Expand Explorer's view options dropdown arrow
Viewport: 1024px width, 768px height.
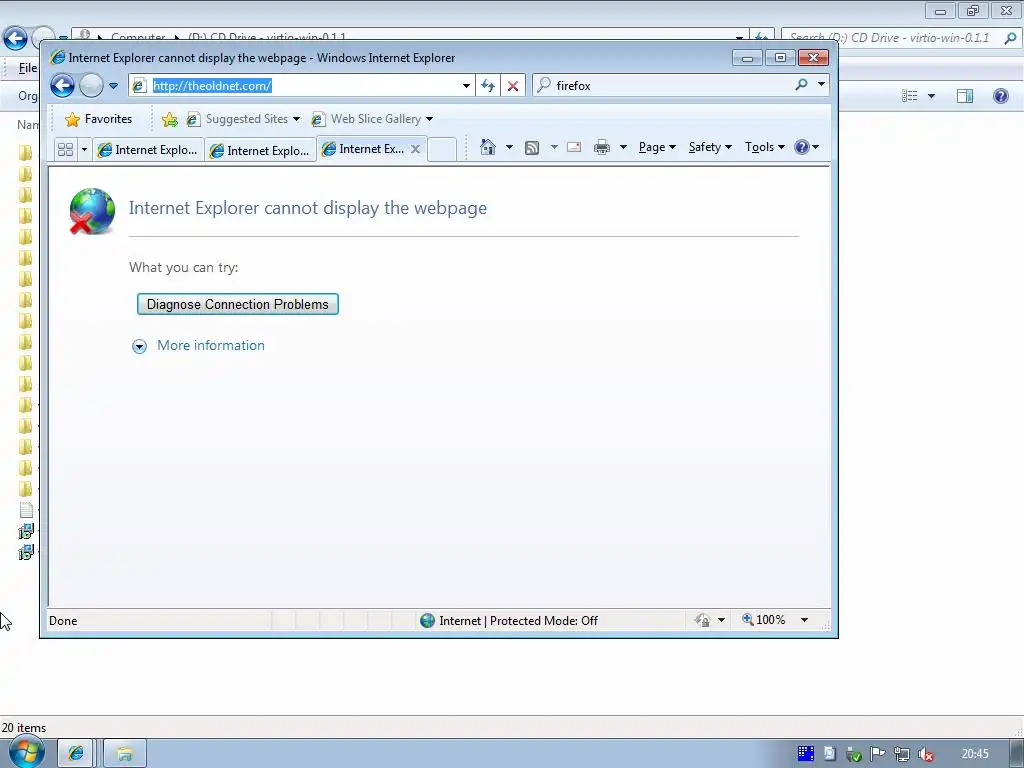click(932, 96)
